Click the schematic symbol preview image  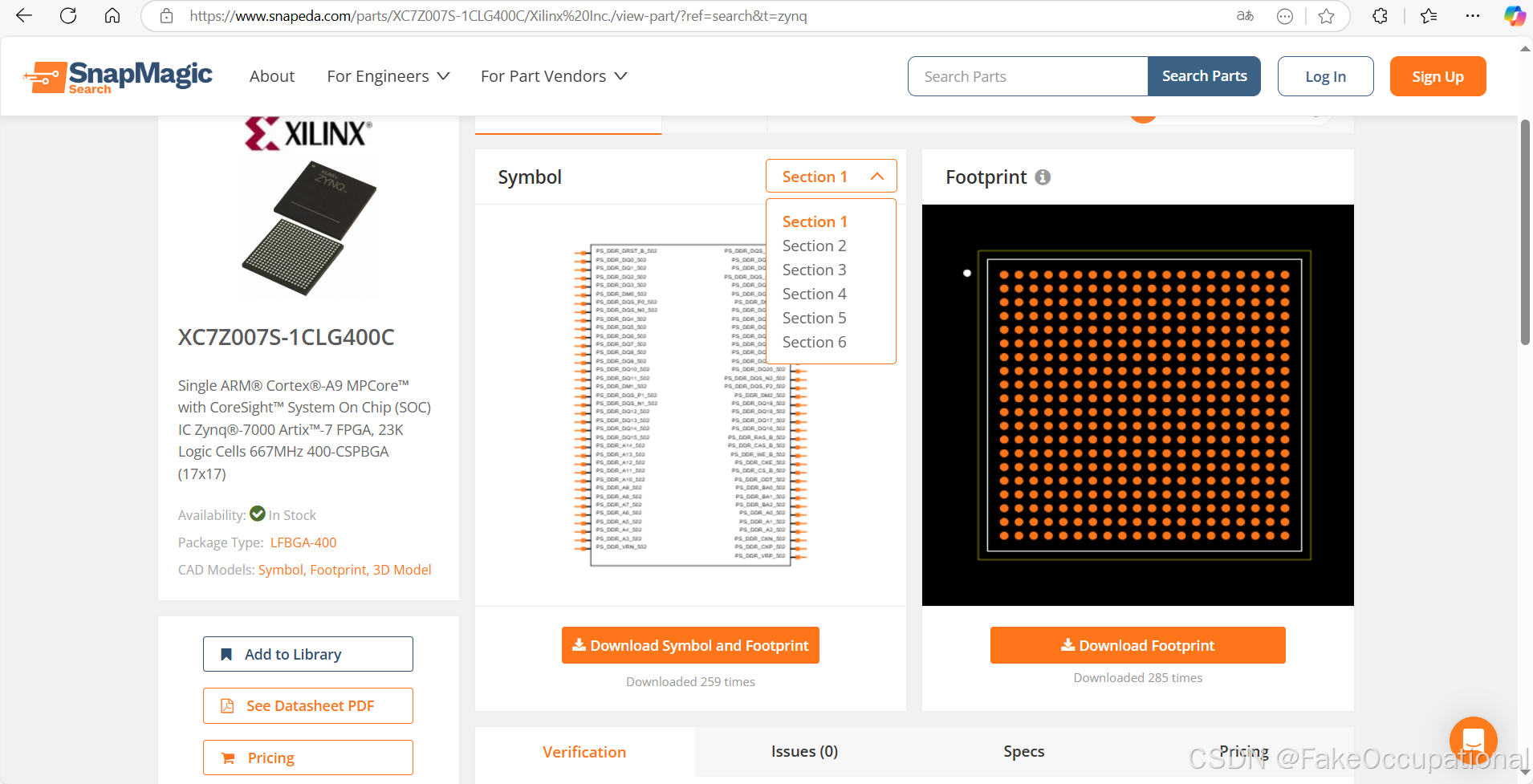coord(690,405)
